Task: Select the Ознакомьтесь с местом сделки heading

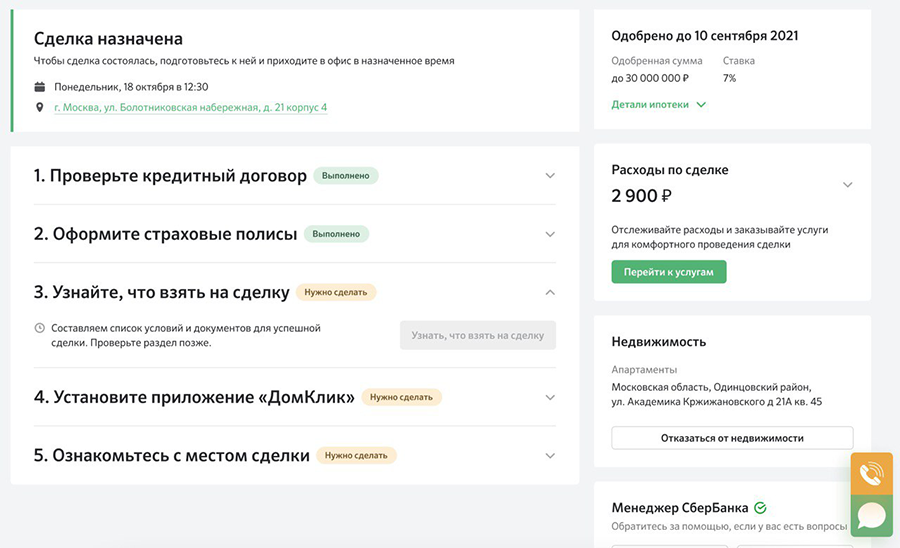Action: point(172,456)
